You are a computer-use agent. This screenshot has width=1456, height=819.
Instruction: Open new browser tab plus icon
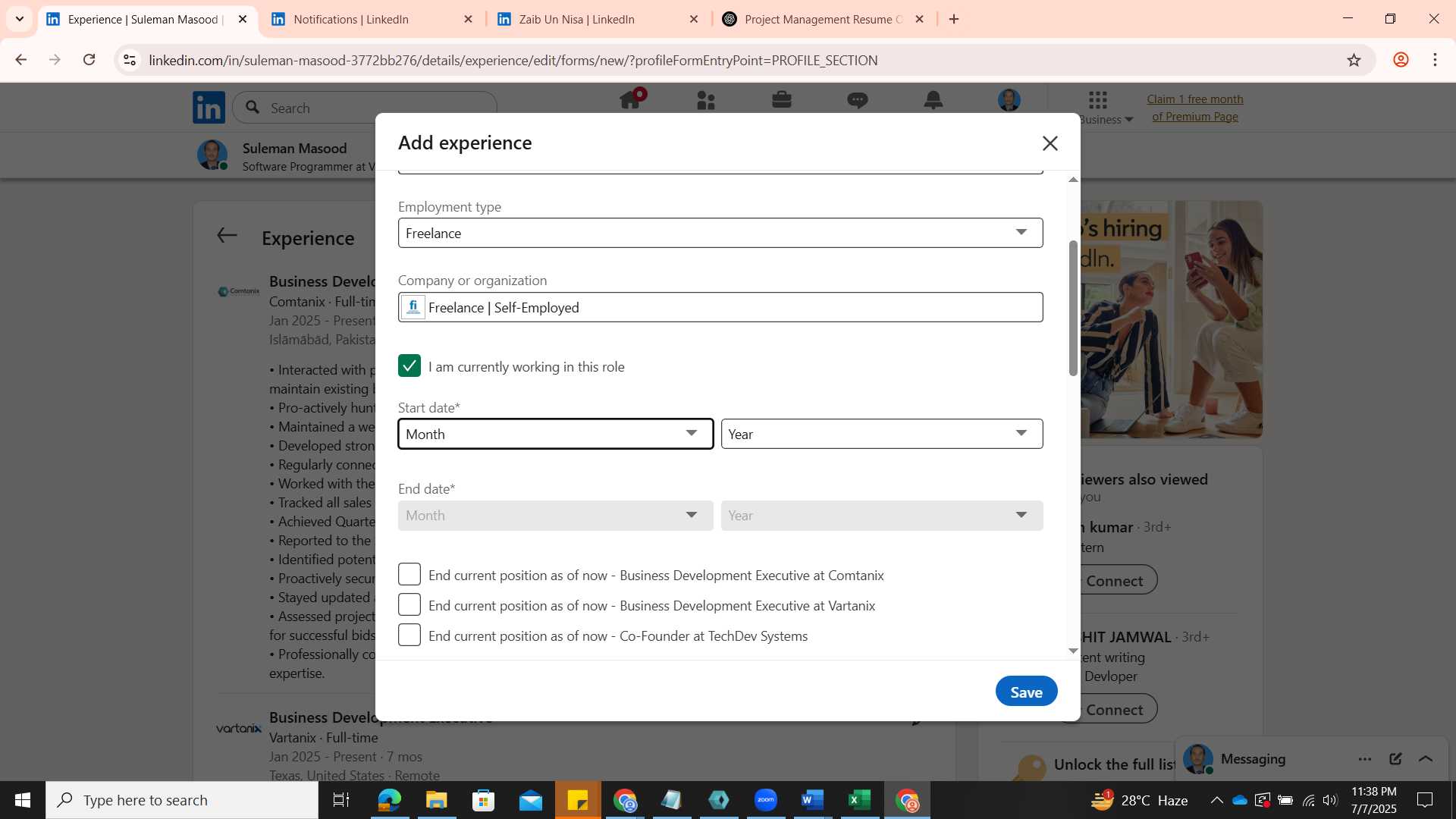(x=954, y=19)
